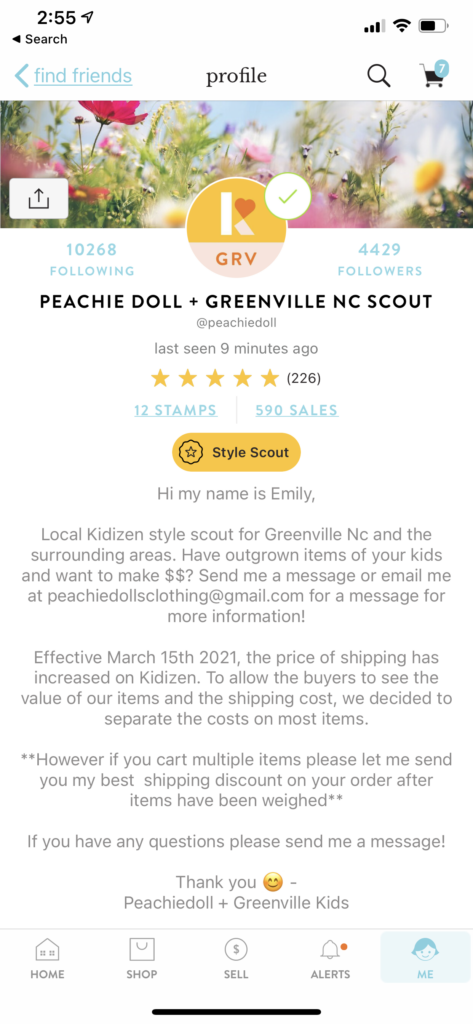Image resolution: width=473 pixels, height=1024 pixels.
Task: Tap the share profile icon
Action: point(39,199)
